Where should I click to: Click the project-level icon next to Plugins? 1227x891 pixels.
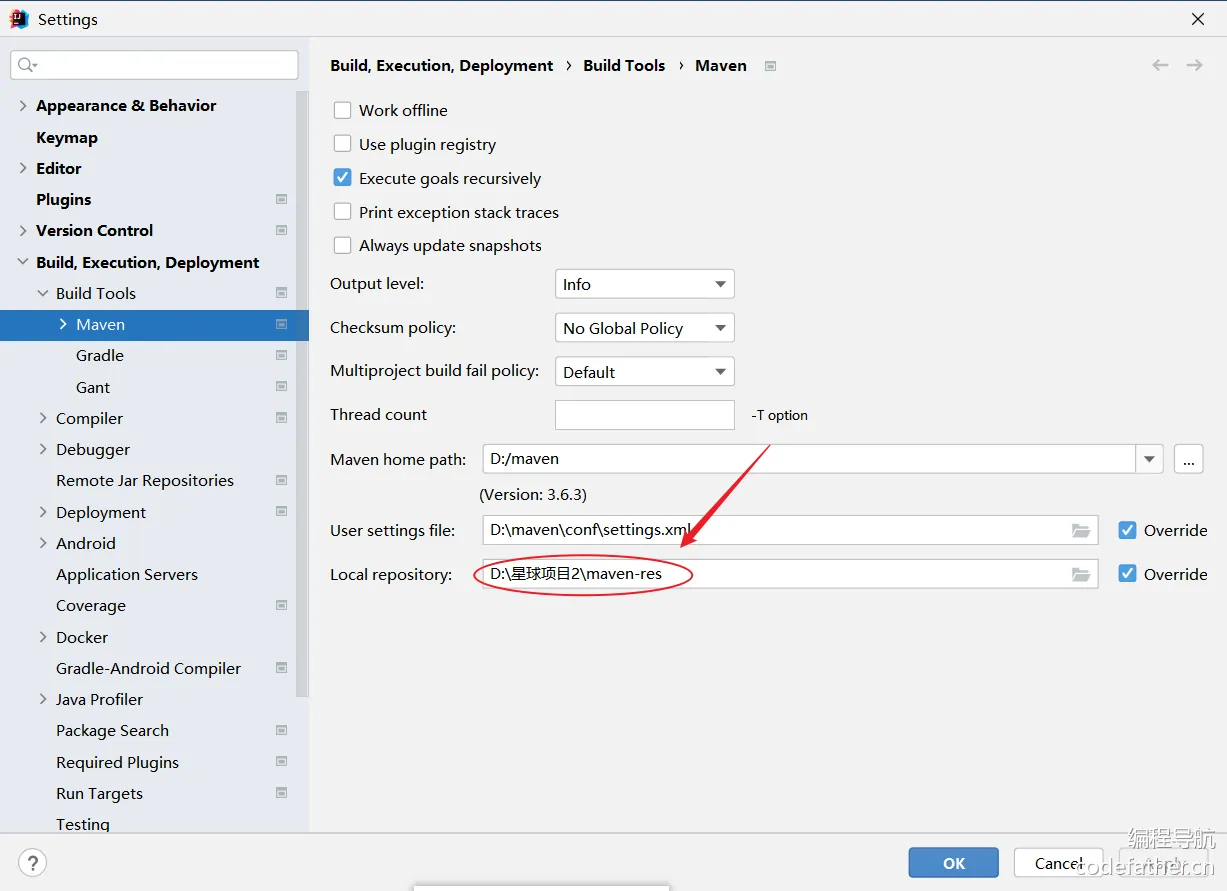[281, 200]
